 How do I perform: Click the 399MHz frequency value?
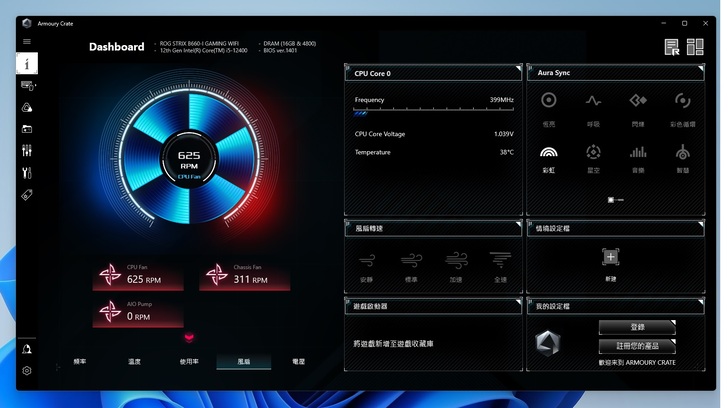click(501, 100)
